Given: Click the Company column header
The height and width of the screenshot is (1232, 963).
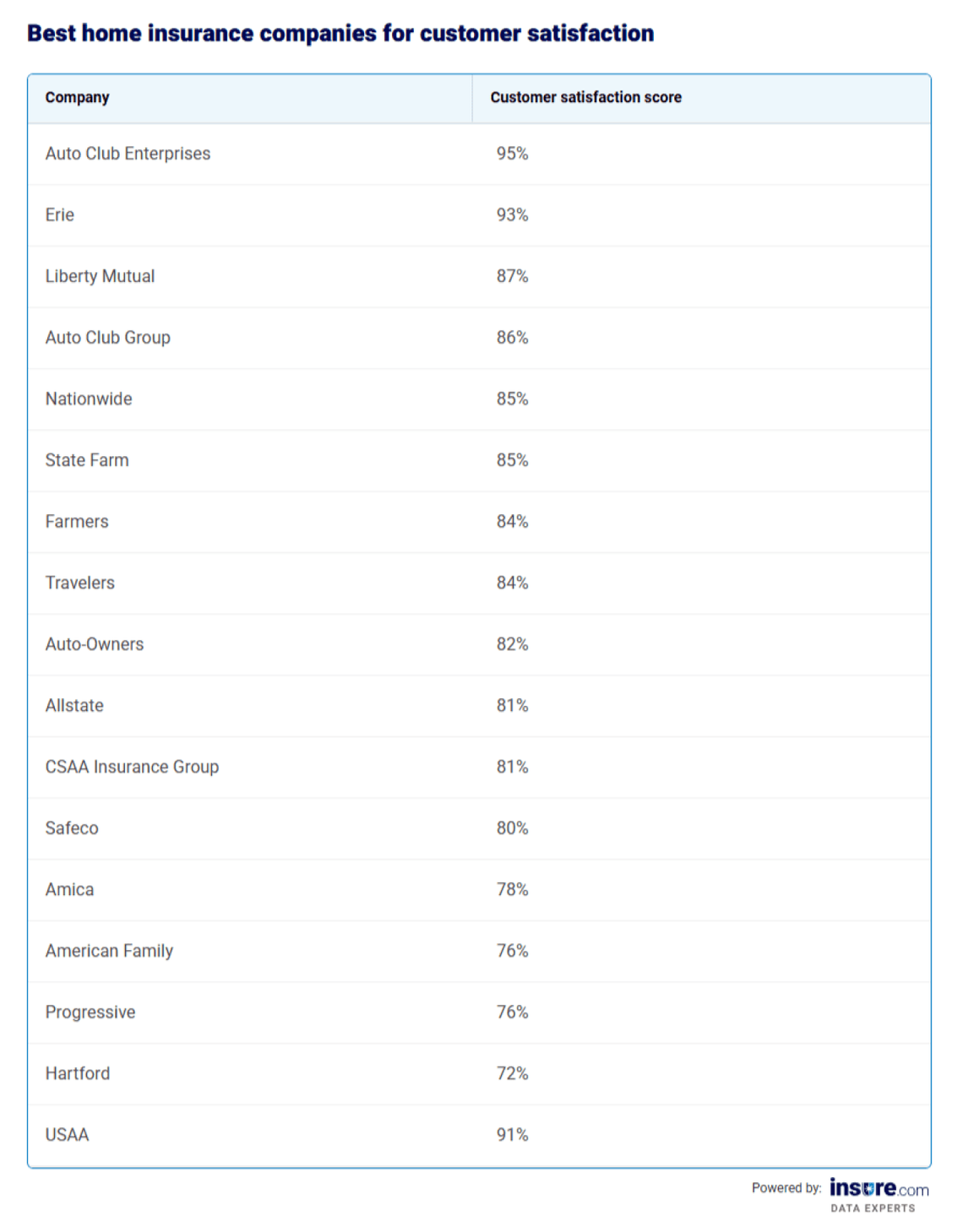Looking at the screenshot, I should coord(77,97).
